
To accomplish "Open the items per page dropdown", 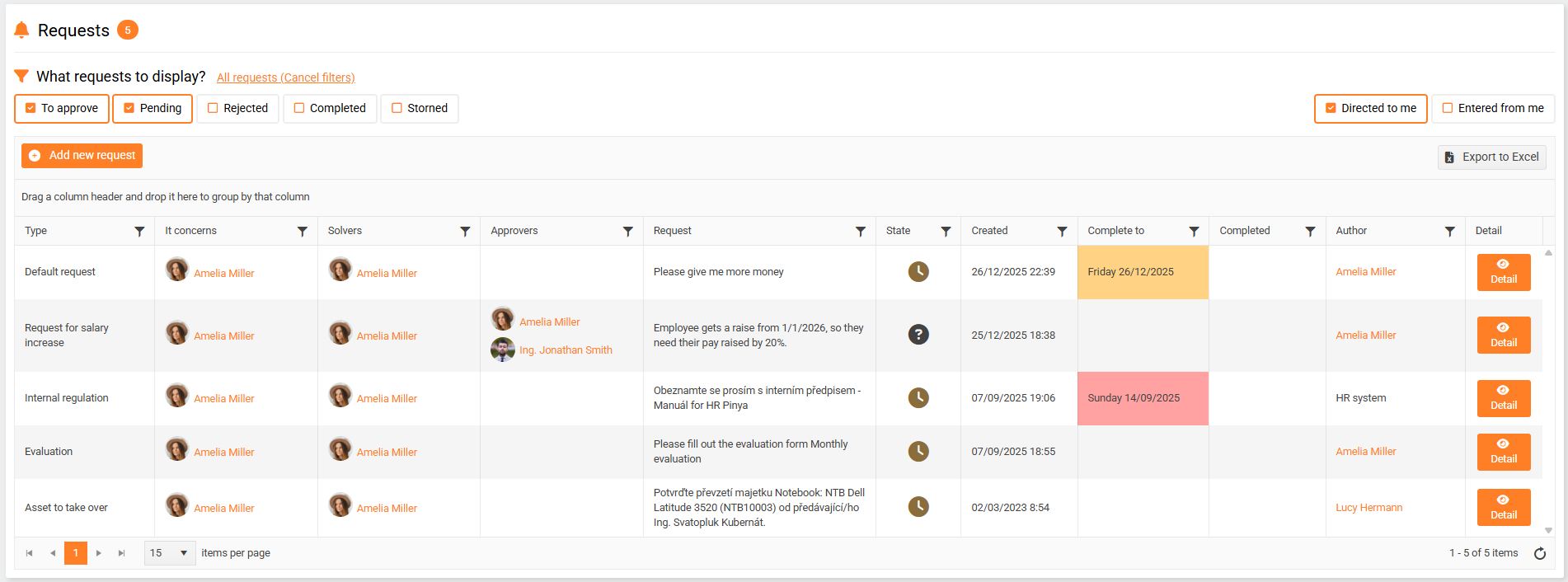I will (x=170, y=553).
